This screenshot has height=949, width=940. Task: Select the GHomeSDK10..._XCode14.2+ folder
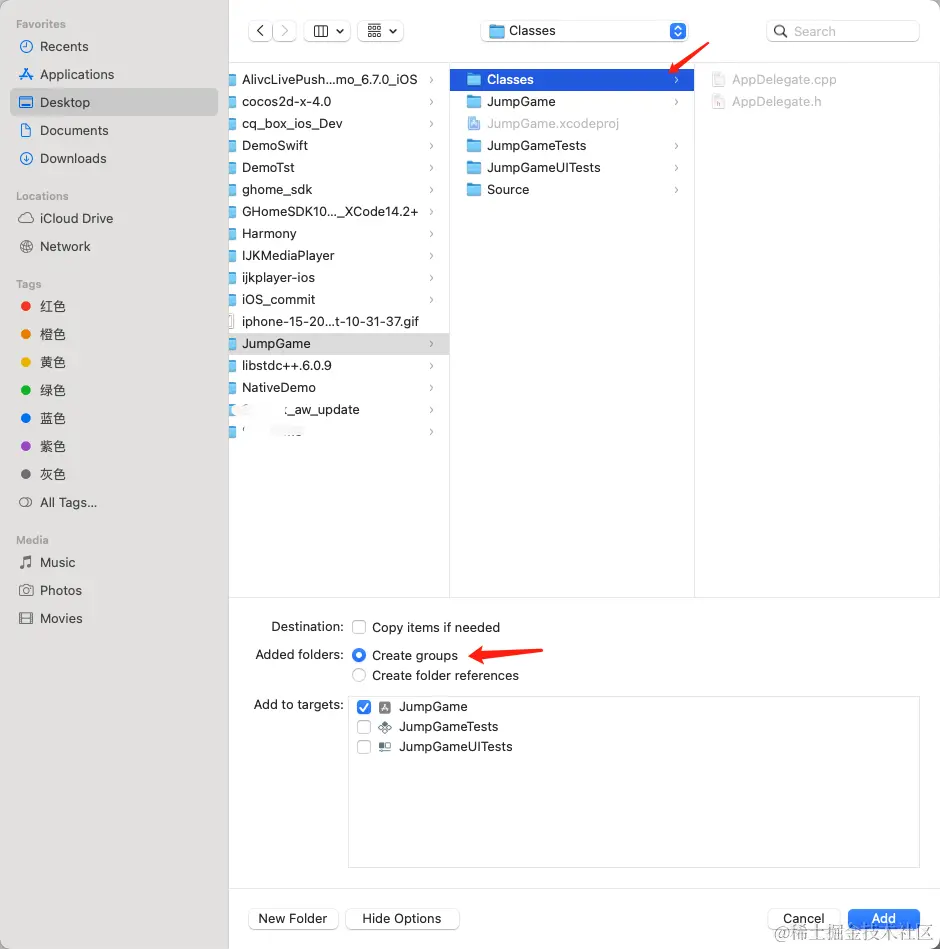339,212
